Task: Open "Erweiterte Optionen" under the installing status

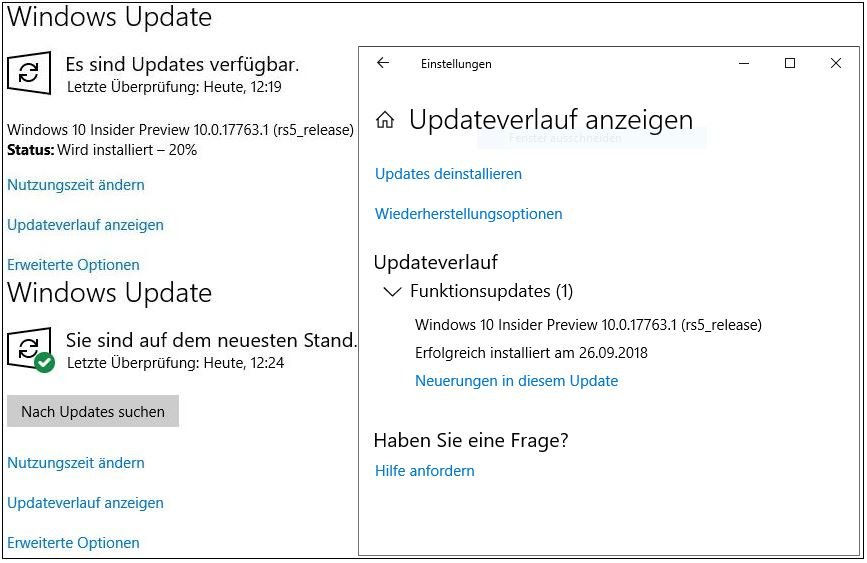Action: tap(73, 265)
